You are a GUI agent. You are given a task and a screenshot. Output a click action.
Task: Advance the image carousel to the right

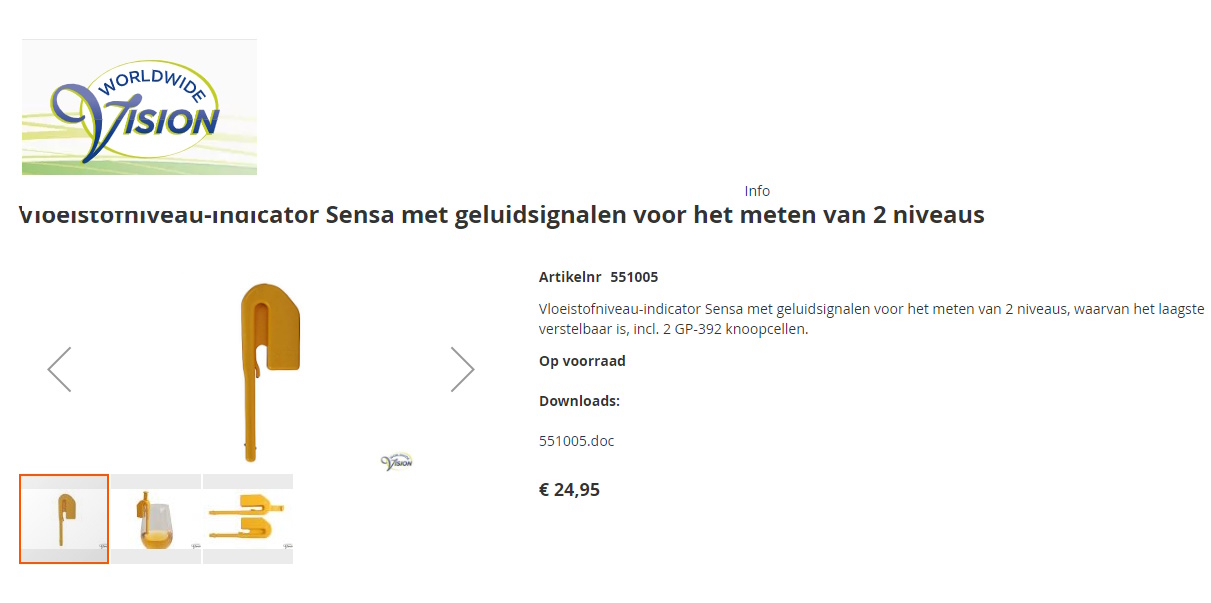pos(463,368)
